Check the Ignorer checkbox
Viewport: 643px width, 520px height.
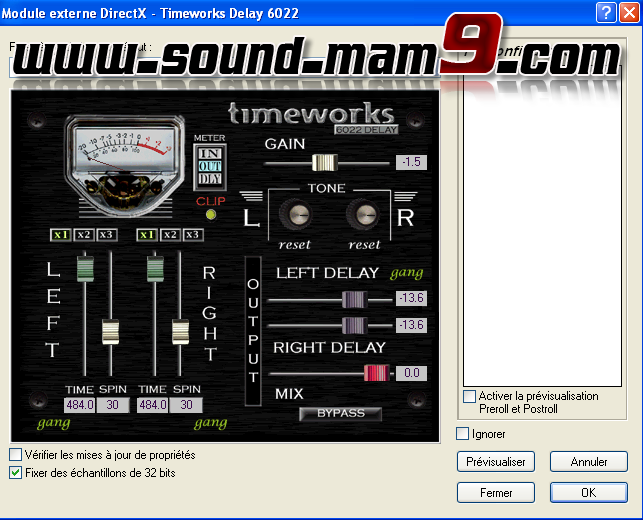[463, 434]
